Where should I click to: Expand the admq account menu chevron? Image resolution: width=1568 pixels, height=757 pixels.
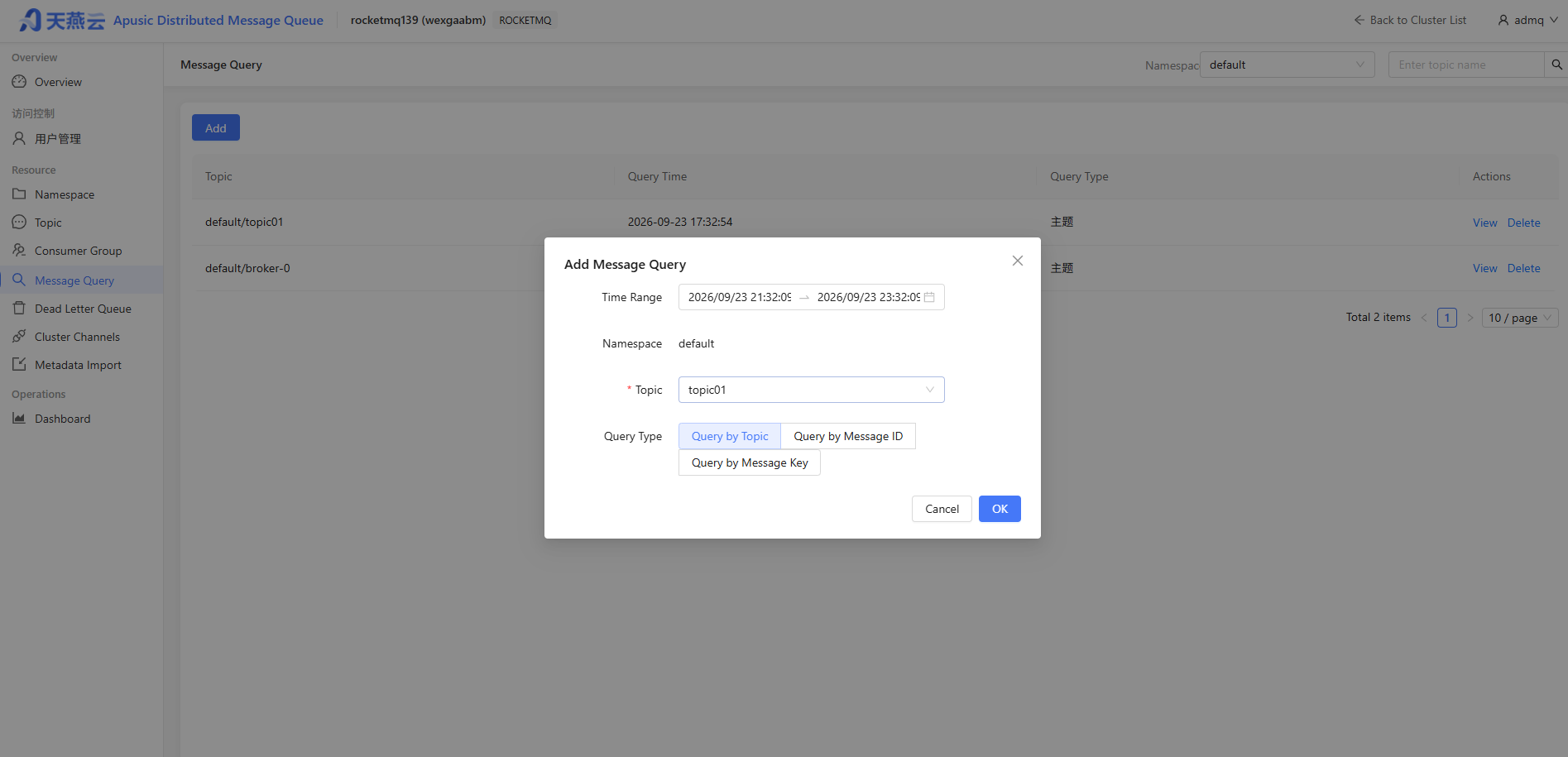click(x=1554, y=20)
